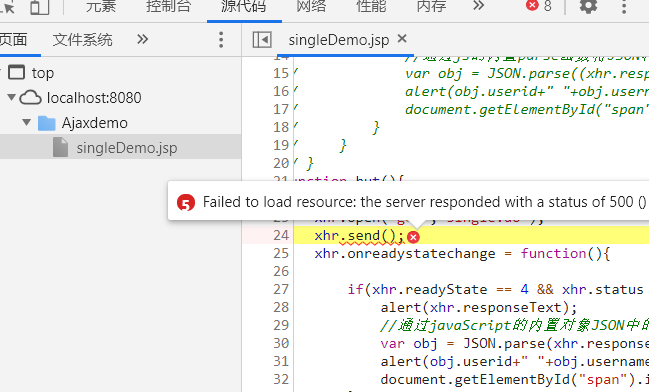Collapse the localhost:8080 tree node
649x392 pixels.
click(x=12, y=97)
